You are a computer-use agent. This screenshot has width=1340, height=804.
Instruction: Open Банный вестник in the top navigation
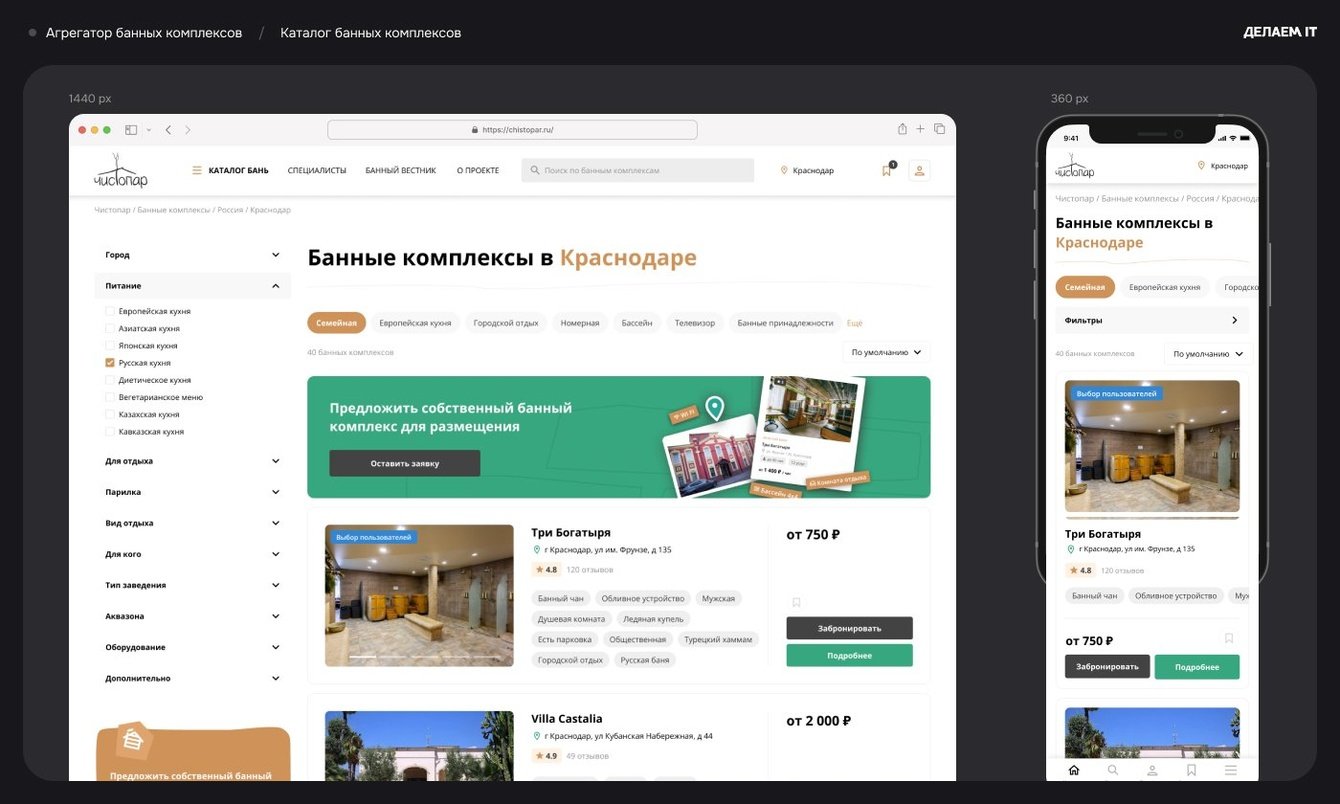pyautogui.click(x=401, y=171)
